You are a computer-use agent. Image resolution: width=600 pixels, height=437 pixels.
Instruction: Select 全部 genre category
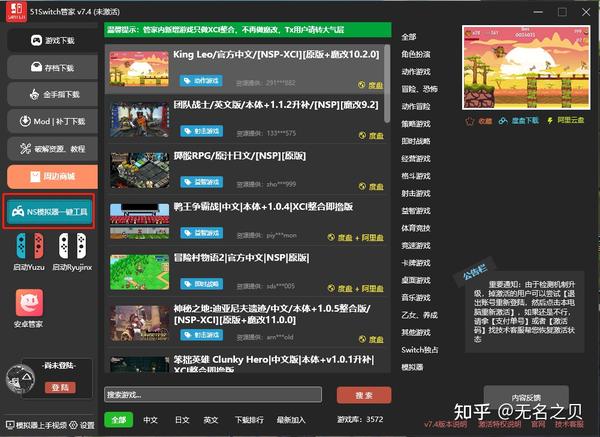coord(409,37)
